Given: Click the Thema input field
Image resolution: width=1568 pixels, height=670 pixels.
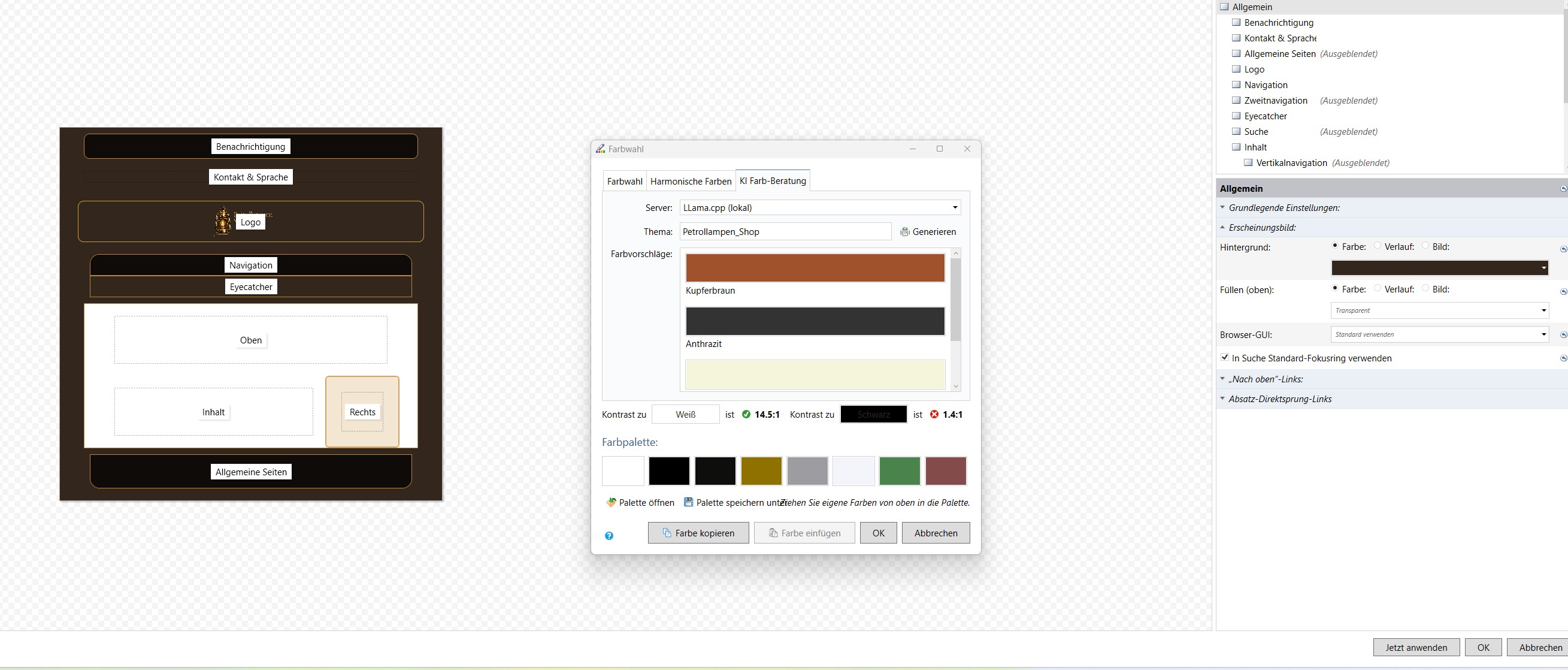Looking at the screenshot, I should pos(785,231).
